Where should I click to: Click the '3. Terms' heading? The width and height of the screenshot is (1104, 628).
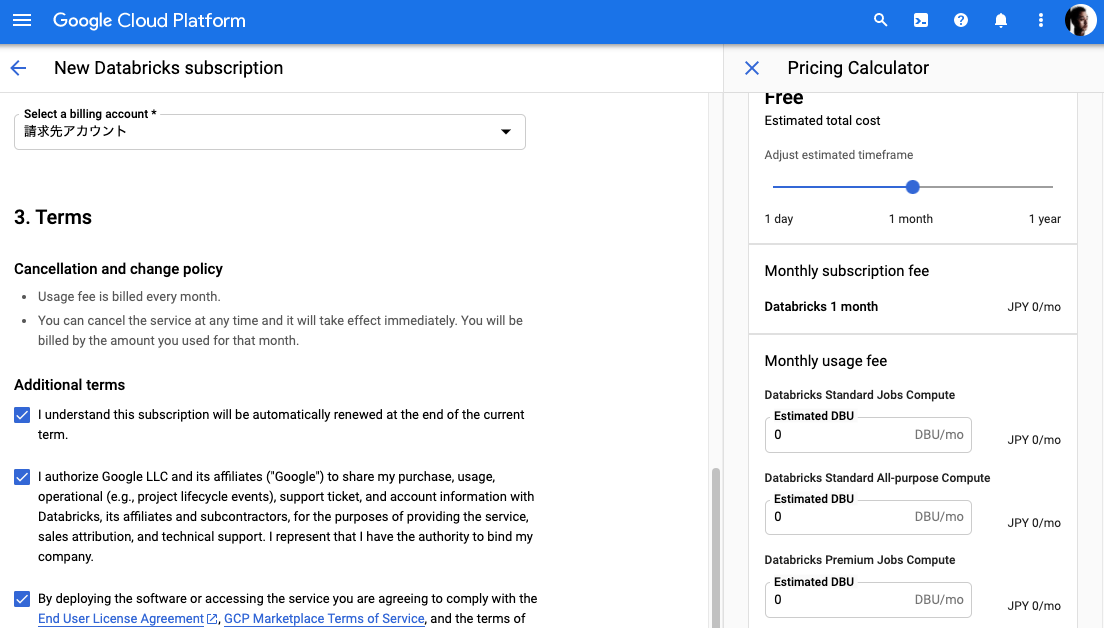tap(53, 217)
